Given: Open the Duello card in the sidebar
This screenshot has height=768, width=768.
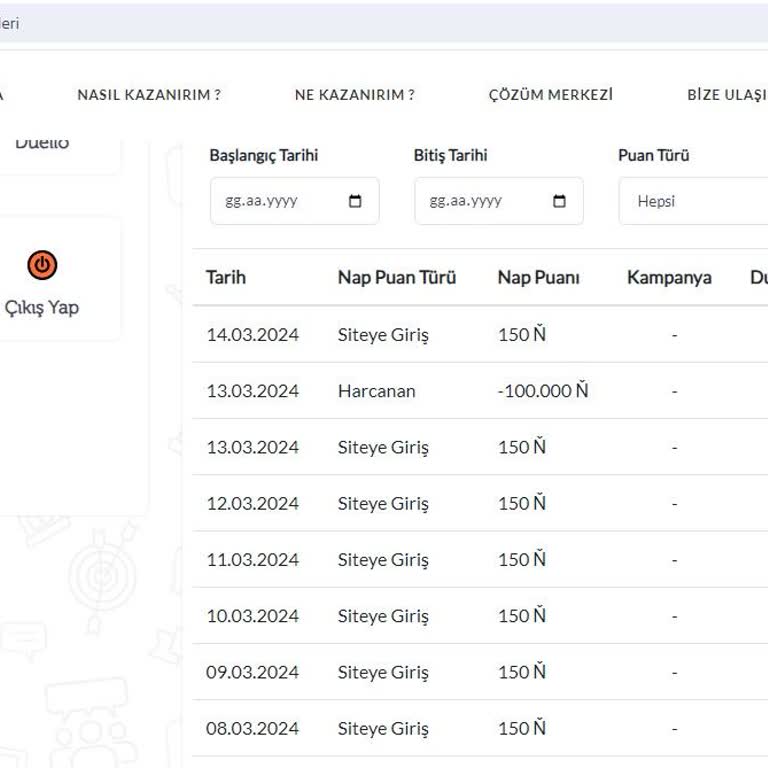Looking at the screenshot, I should (42, 143).
